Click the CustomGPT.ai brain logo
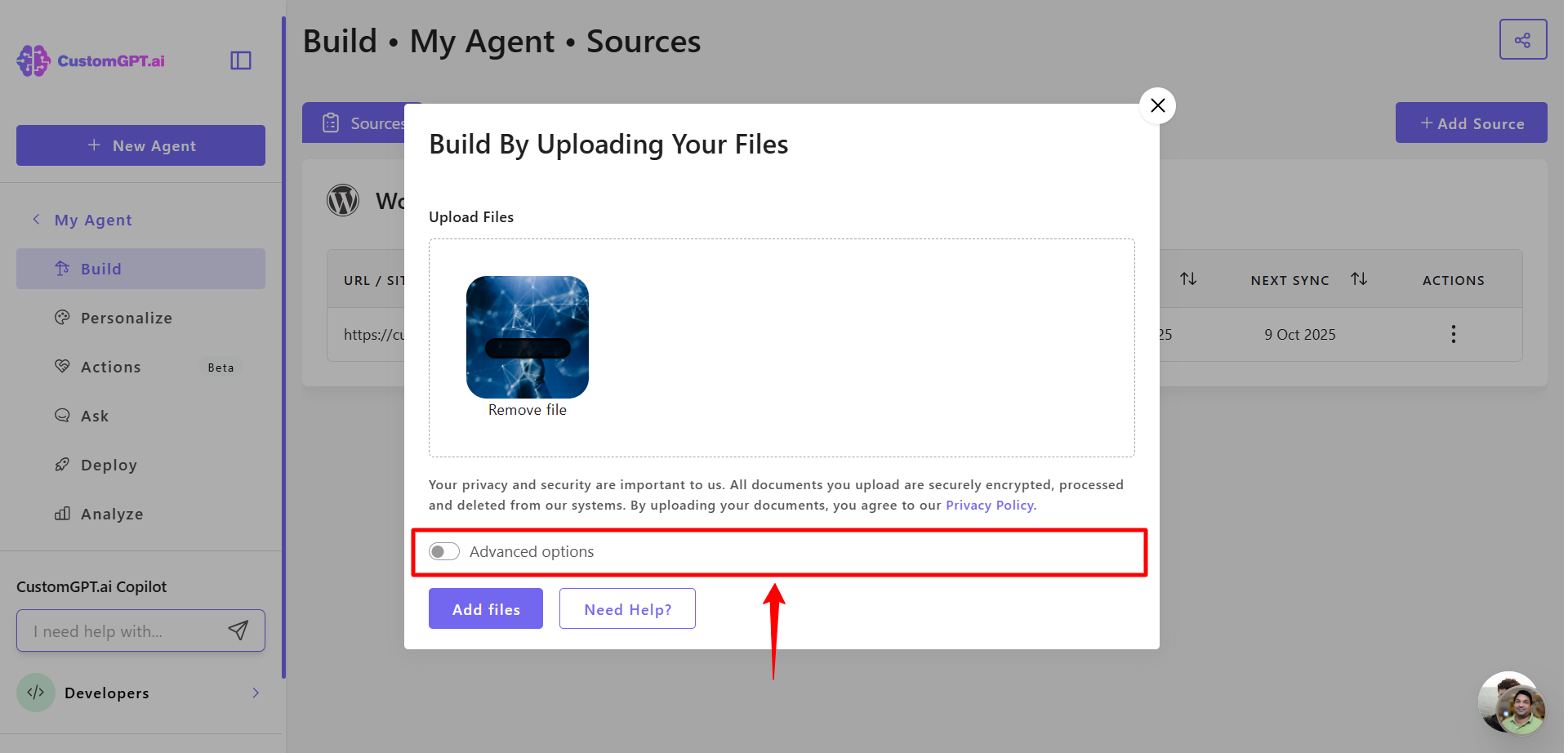1568x753 pixels. (x=33, y=61)
